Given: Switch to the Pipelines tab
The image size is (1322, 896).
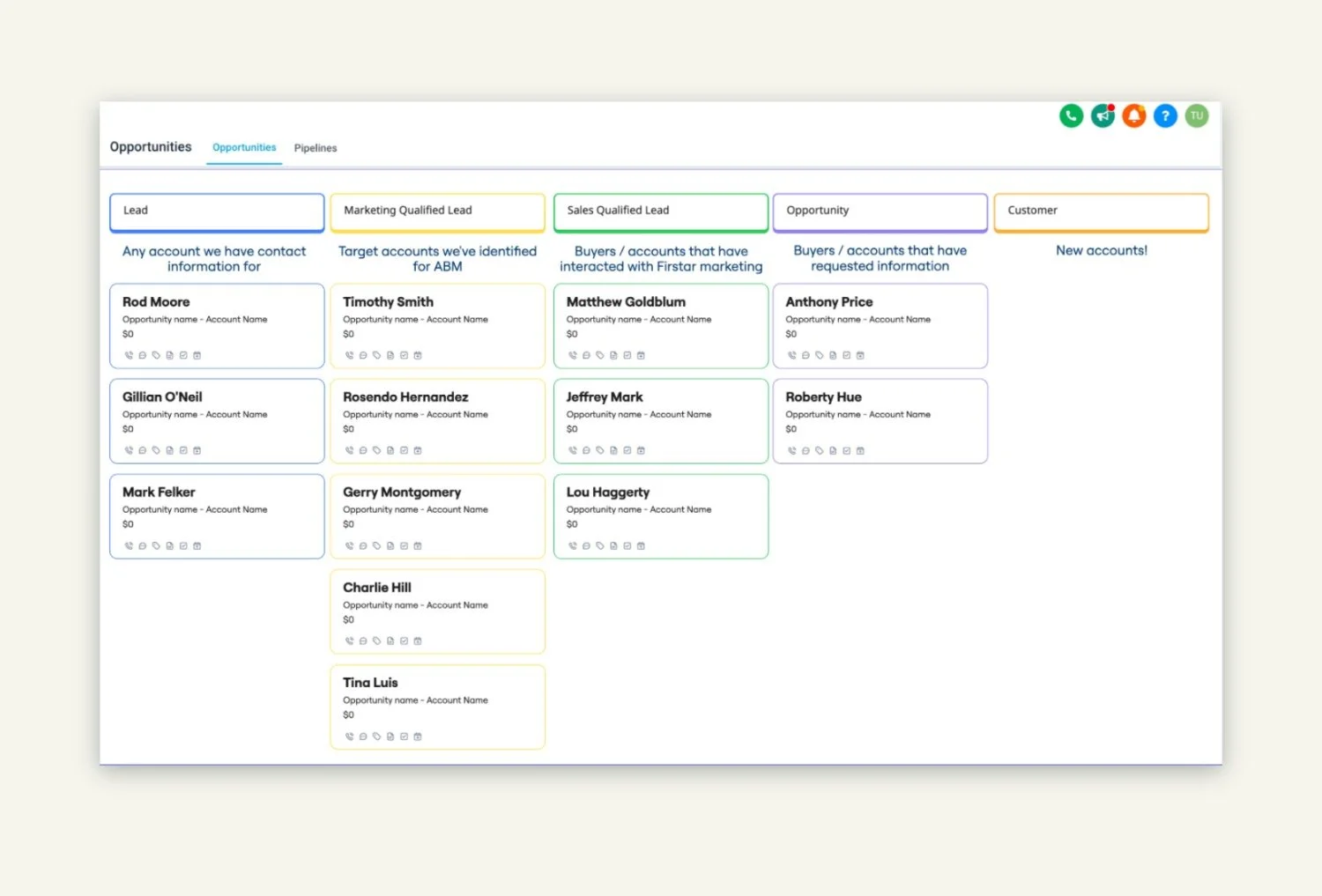Looking at the screenshot, I should point(316,148).
